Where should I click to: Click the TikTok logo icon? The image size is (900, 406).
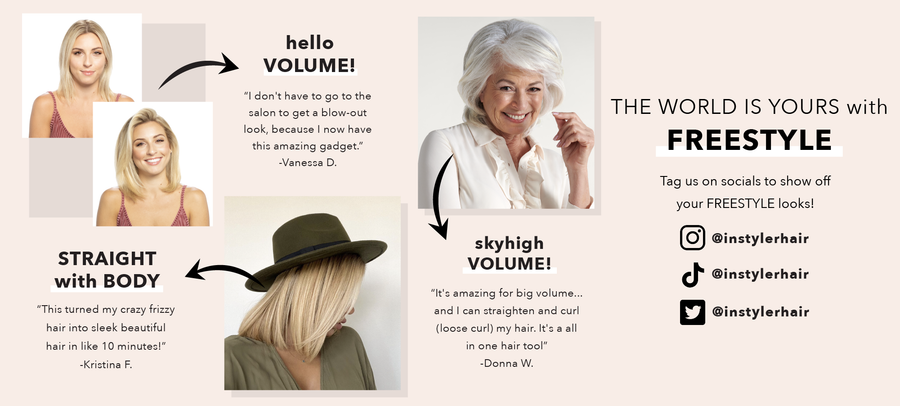click(692, 274)
